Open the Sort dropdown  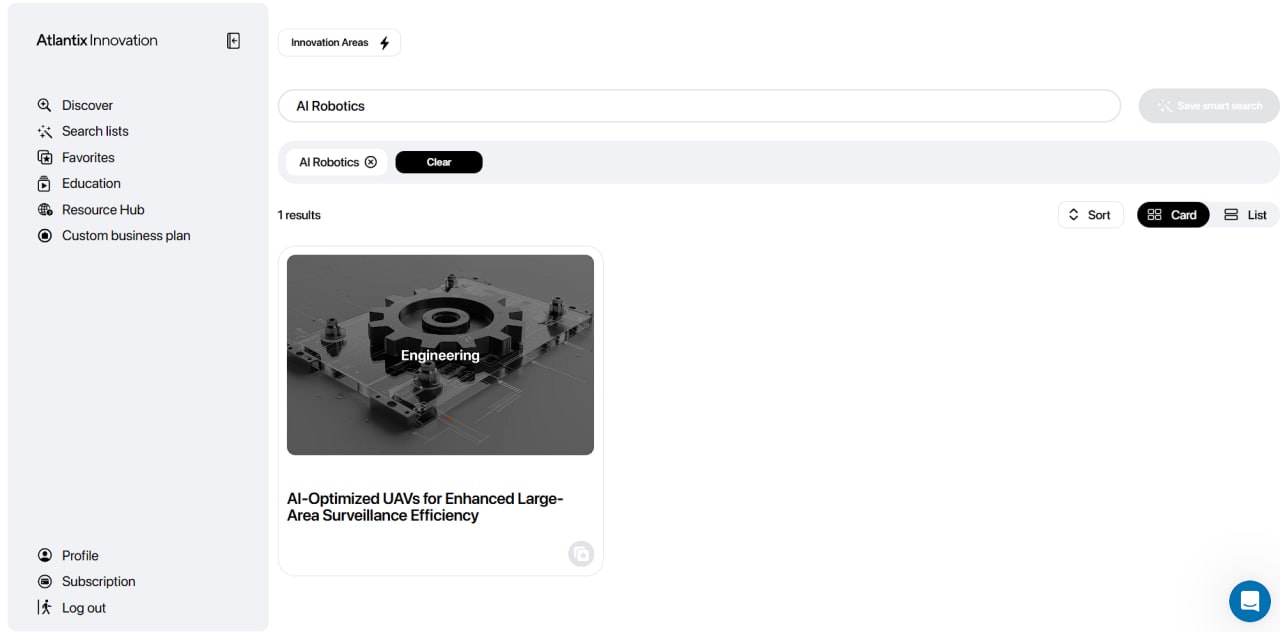(1091, 215)
